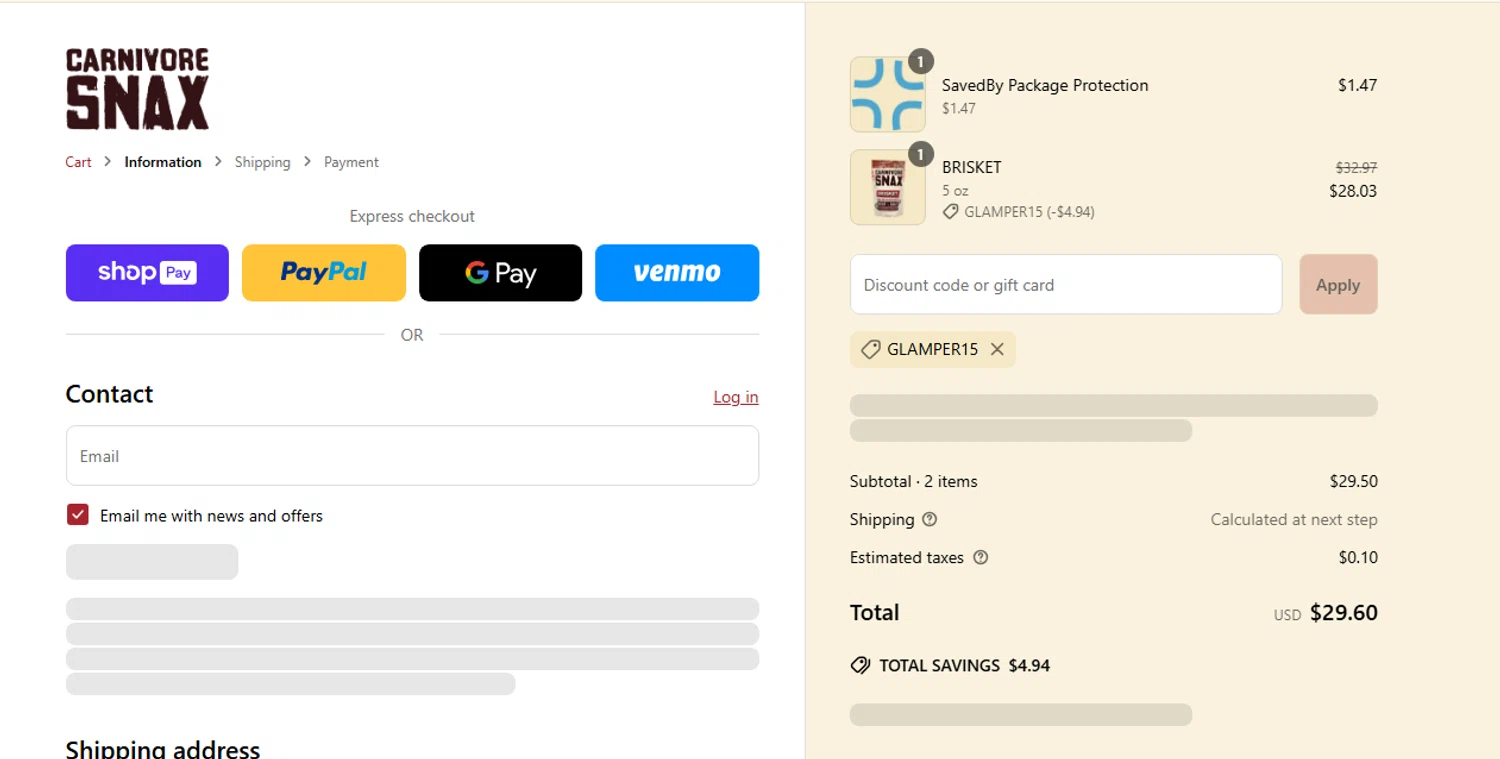The width and height of the screenshot is (1500, 759).
Task: Click Calculated at next step text
Action: (1294, 519)
